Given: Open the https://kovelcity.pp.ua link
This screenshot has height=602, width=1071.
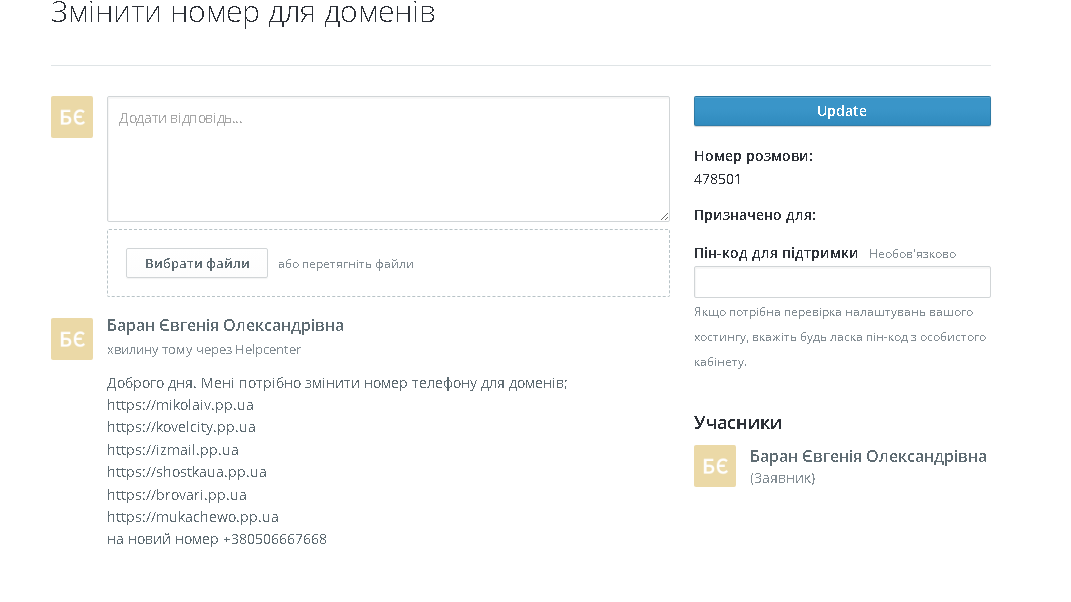Looking at the screenshot, I should (x=181, y=427).
